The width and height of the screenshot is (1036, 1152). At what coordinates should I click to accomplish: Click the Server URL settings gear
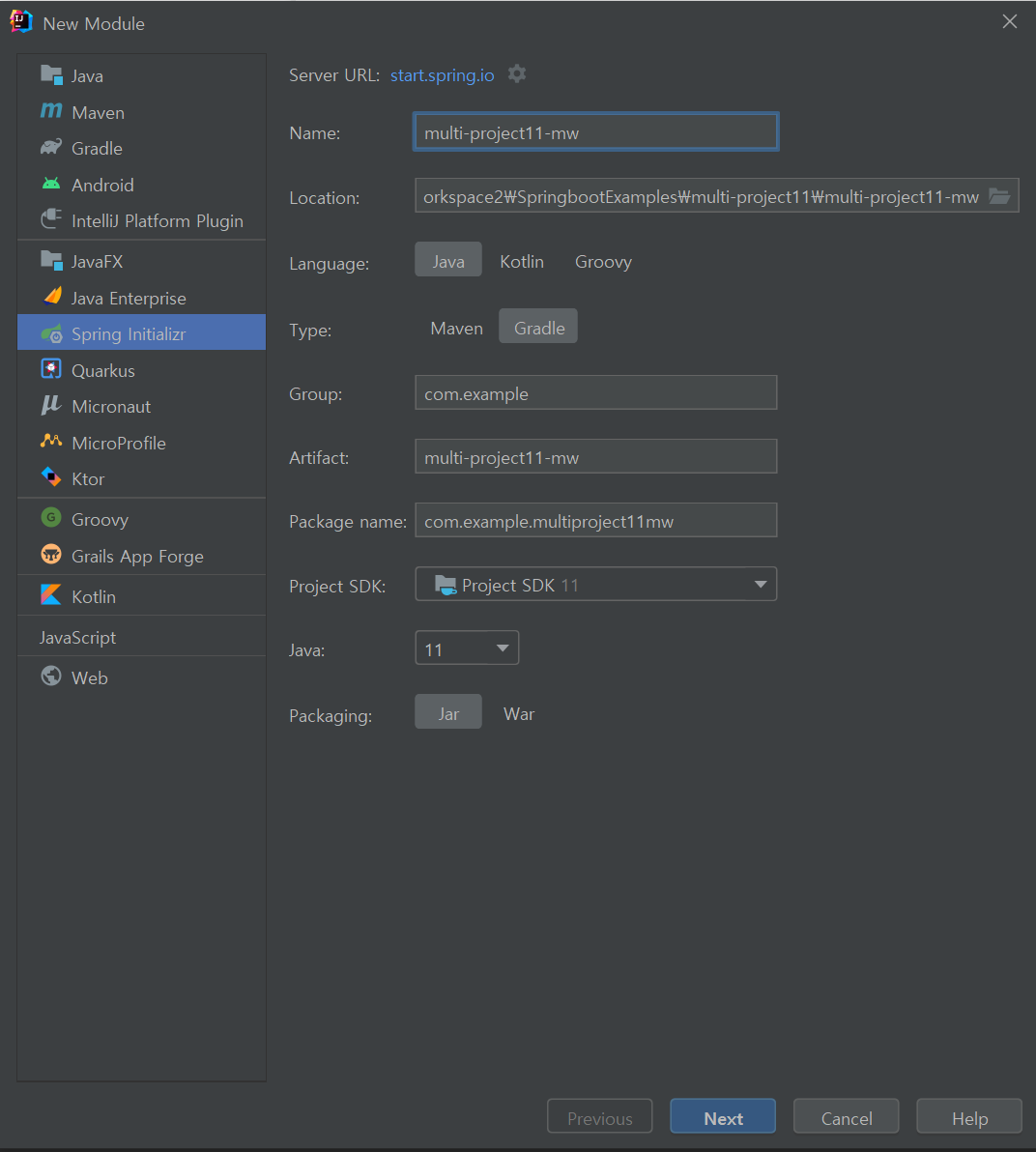point(517,73)
